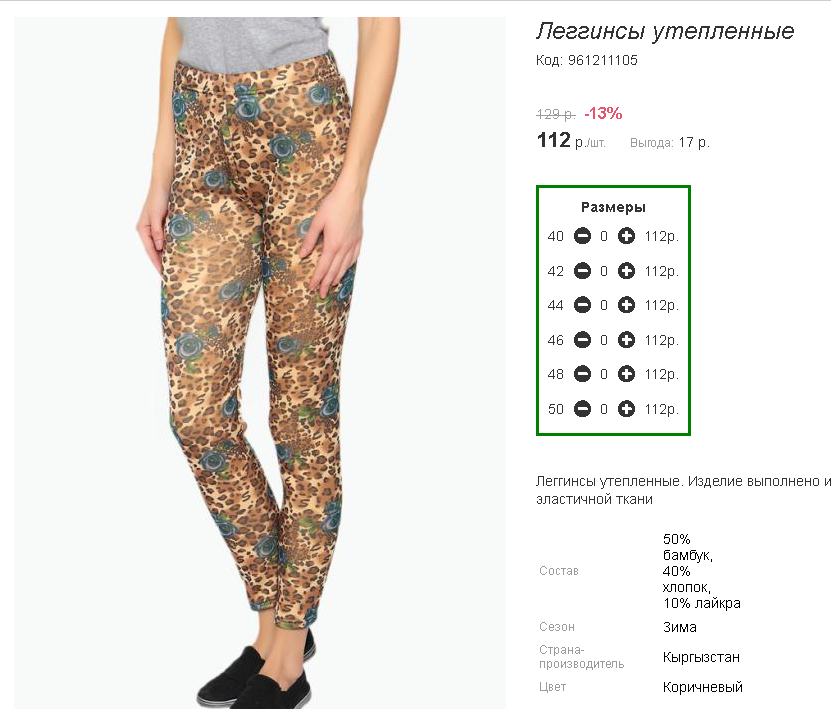This screenshot has width=831, height=709.
Task: Click plus icon for size 48
Action: coord(626,374)
